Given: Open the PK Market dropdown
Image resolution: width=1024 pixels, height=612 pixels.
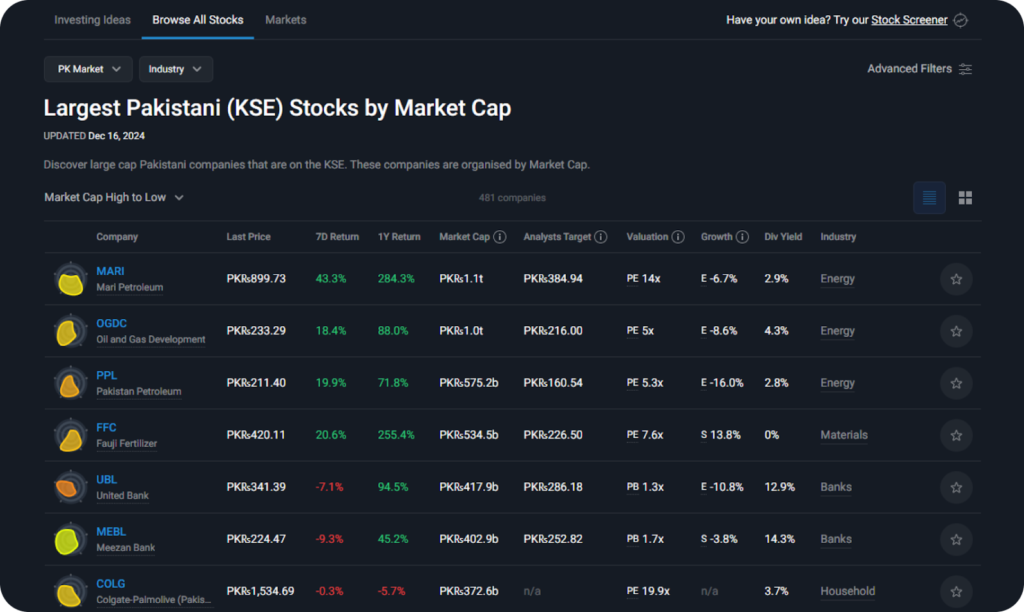Looking at the screenshot, I should click(88, 69).
